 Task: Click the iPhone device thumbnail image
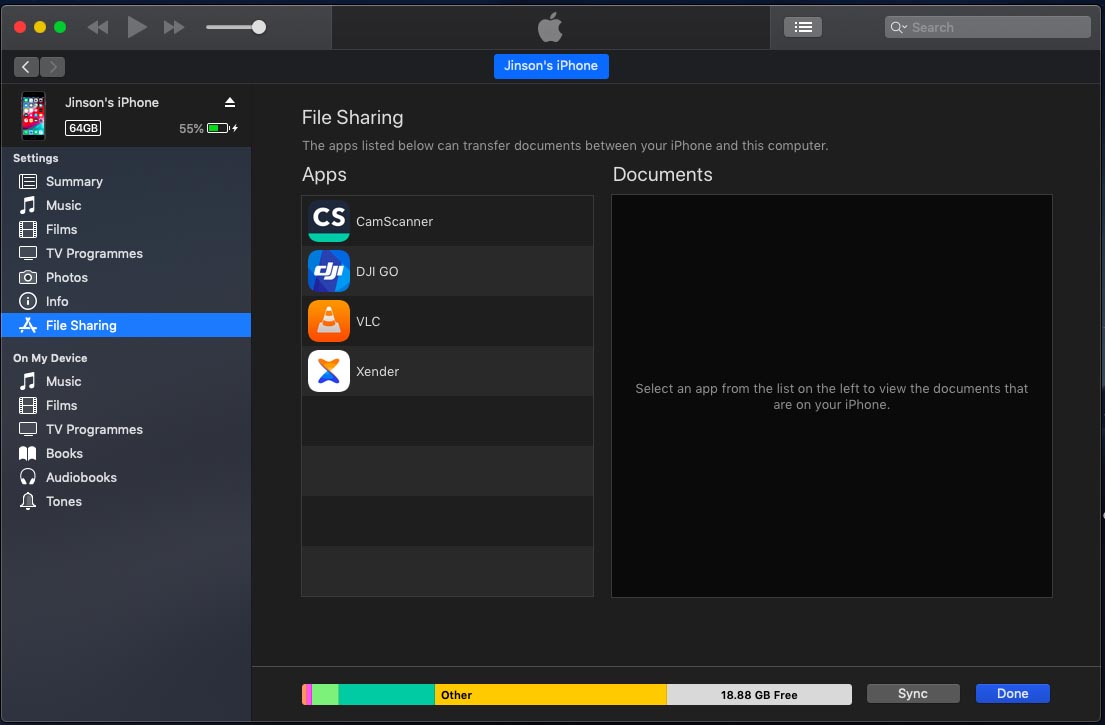click(33, 116)
